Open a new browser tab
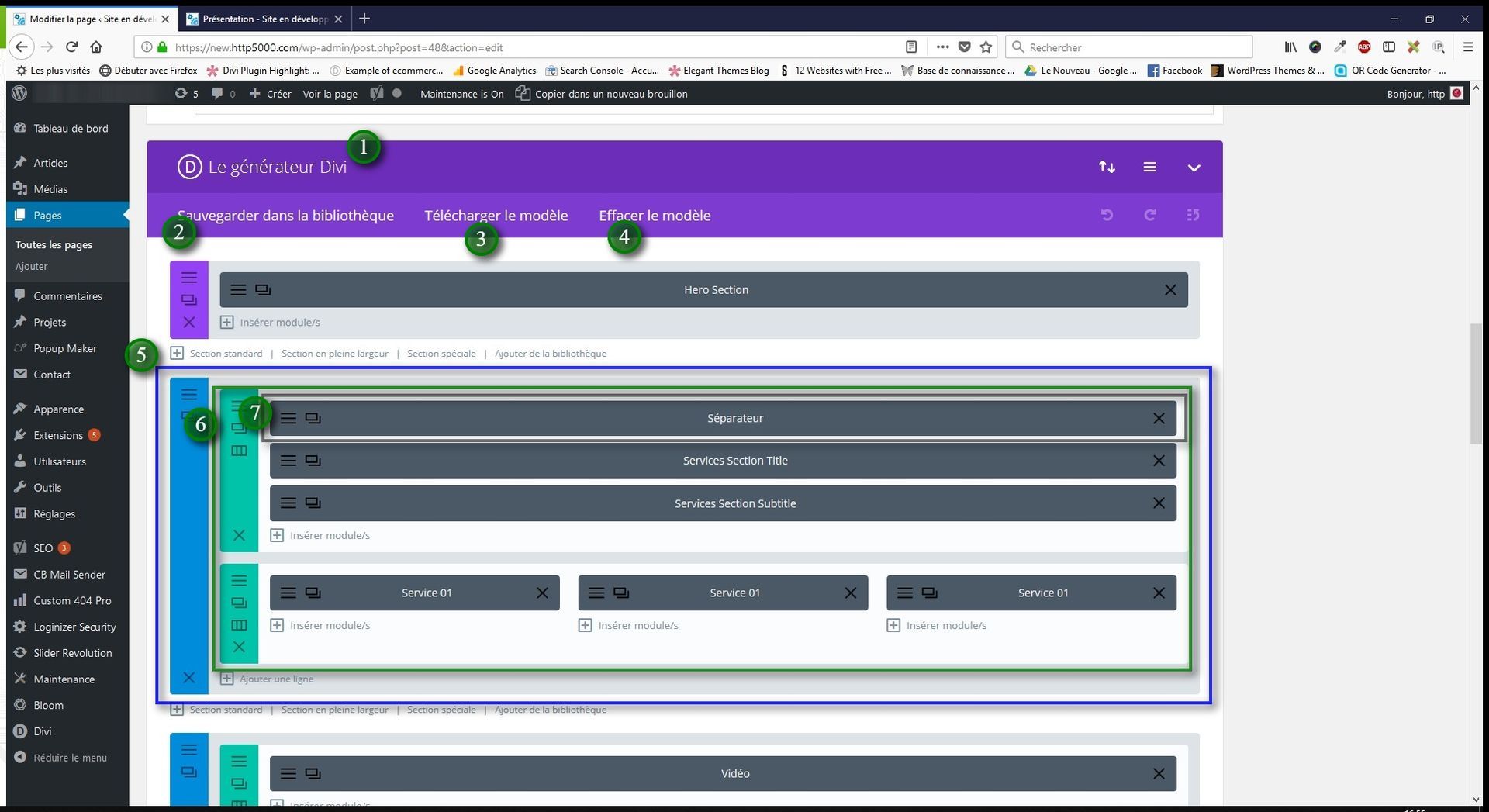Viewport: 1489px width, 812px height. coord(364,19)
